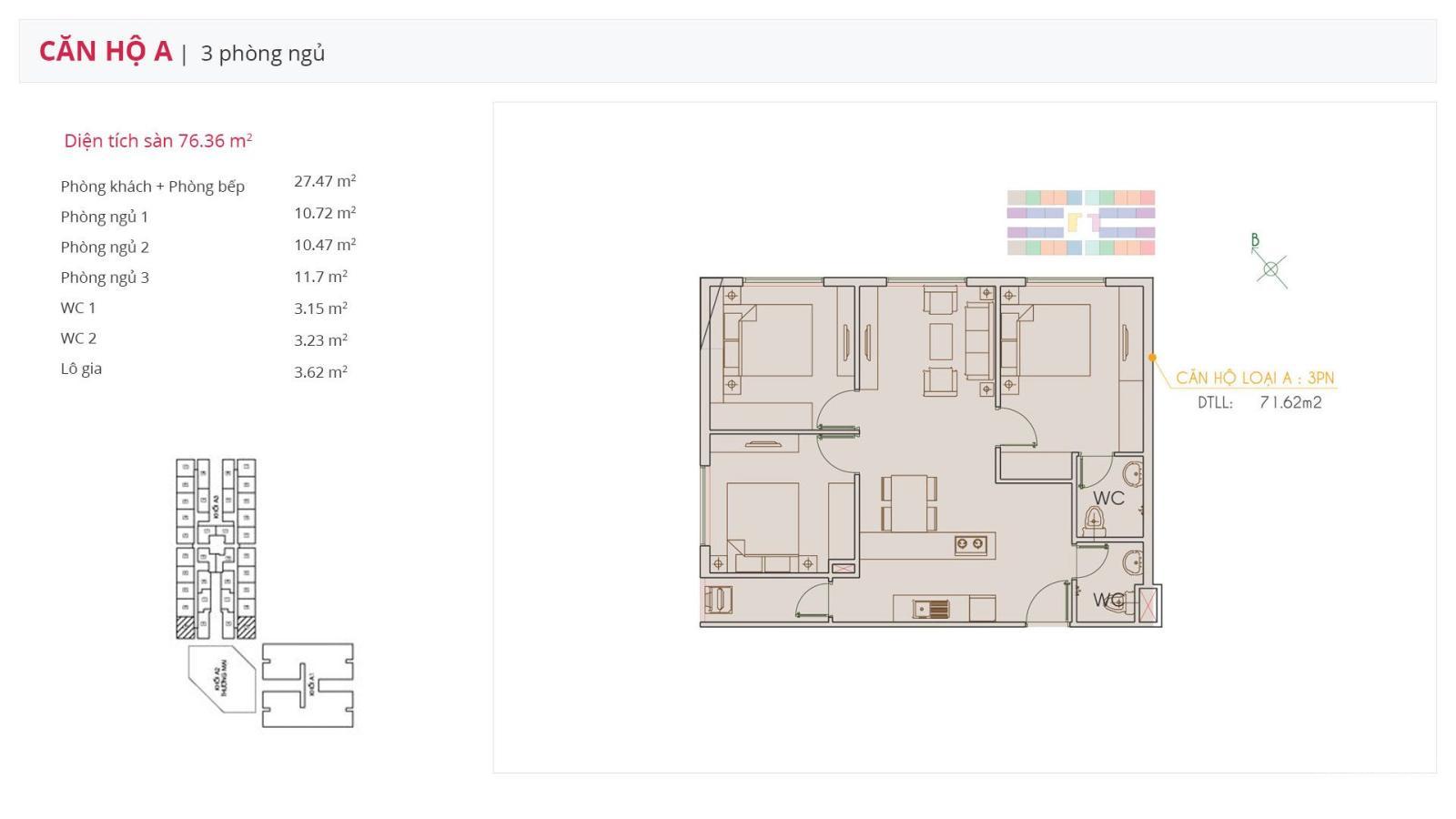Image resolution: width=1456 pixels, height=819 pixels.
Task: Click the kitchen sink icon
Action: pyautogui.click(x=931, y=608)
